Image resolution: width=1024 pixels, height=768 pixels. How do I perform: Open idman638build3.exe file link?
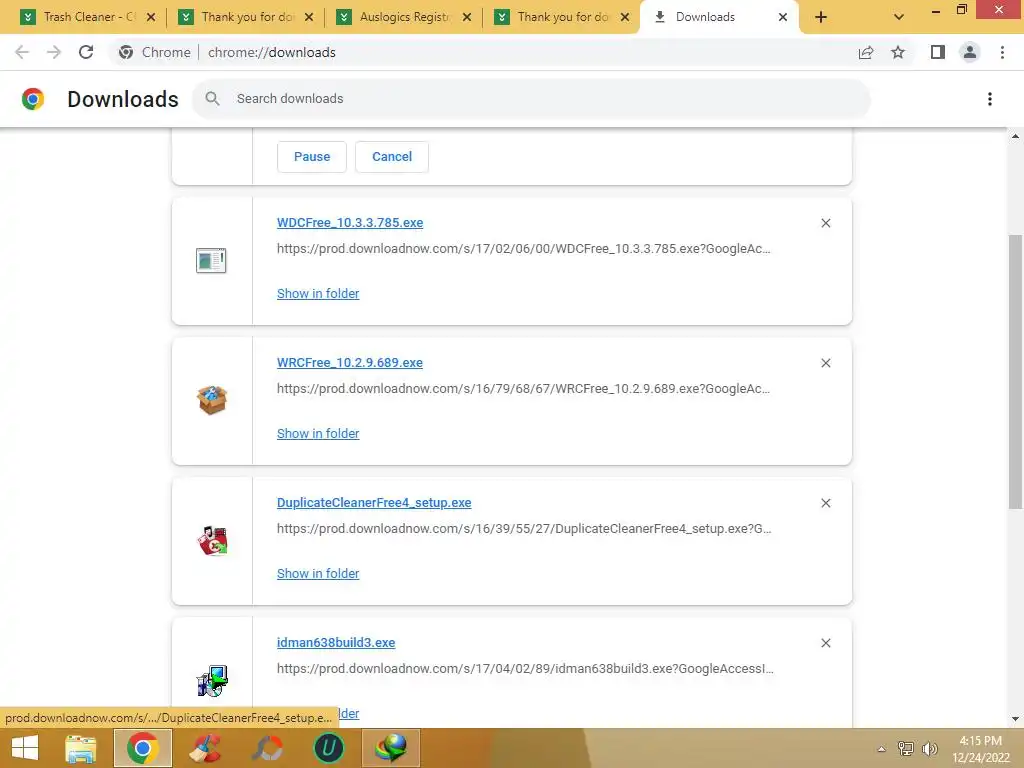336,643
